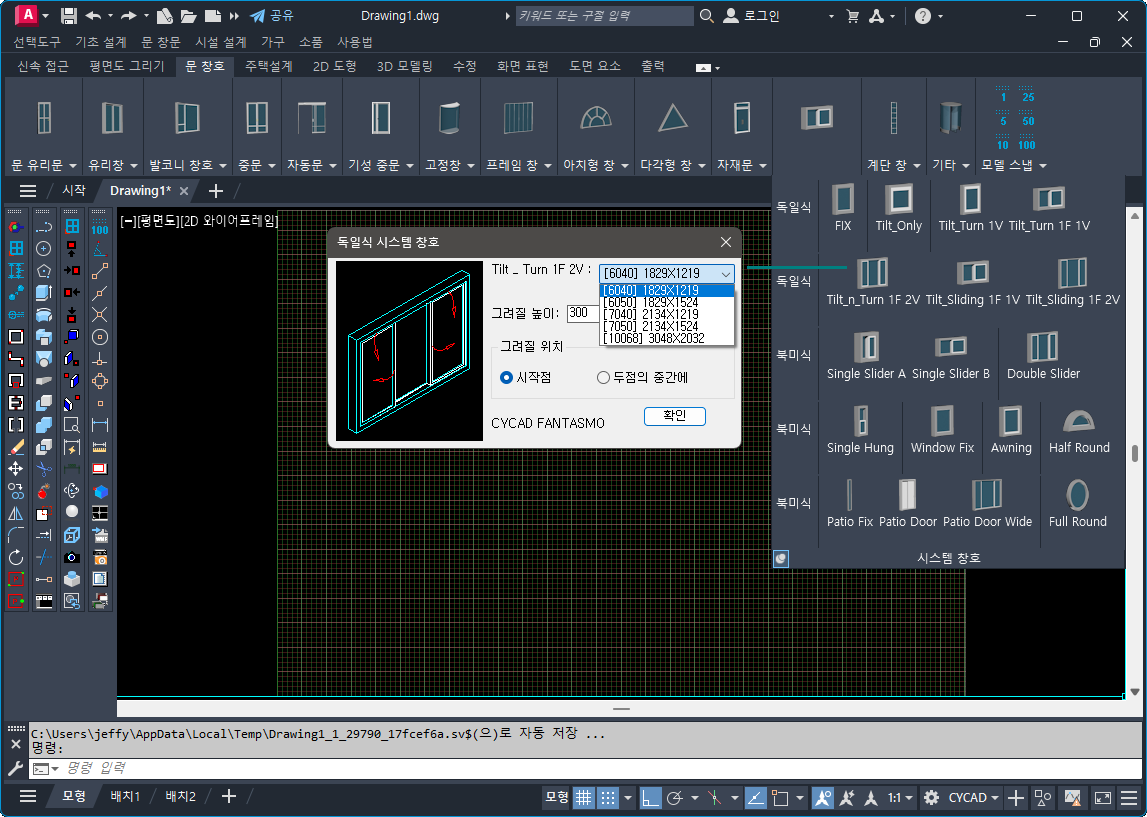Click the 확인 button in dialog
Screen dimensions: 1147x817
tap(674, 417)
